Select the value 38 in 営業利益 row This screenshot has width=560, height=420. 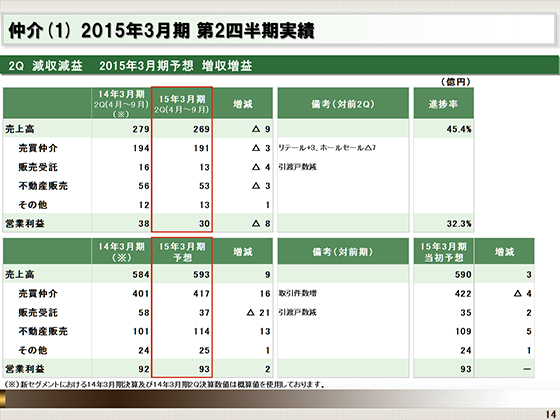[x=144, y=224]
